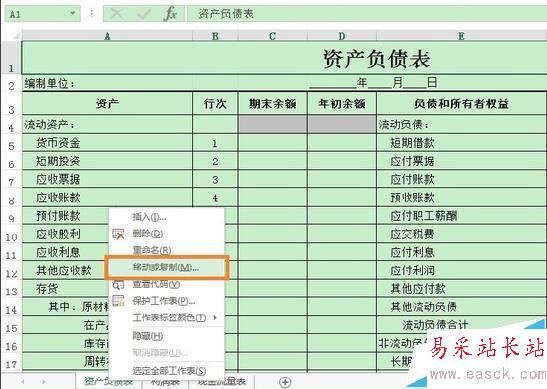Click the 年 月 日 date line cell
The image size is (547, 389).
click(373, 83)
